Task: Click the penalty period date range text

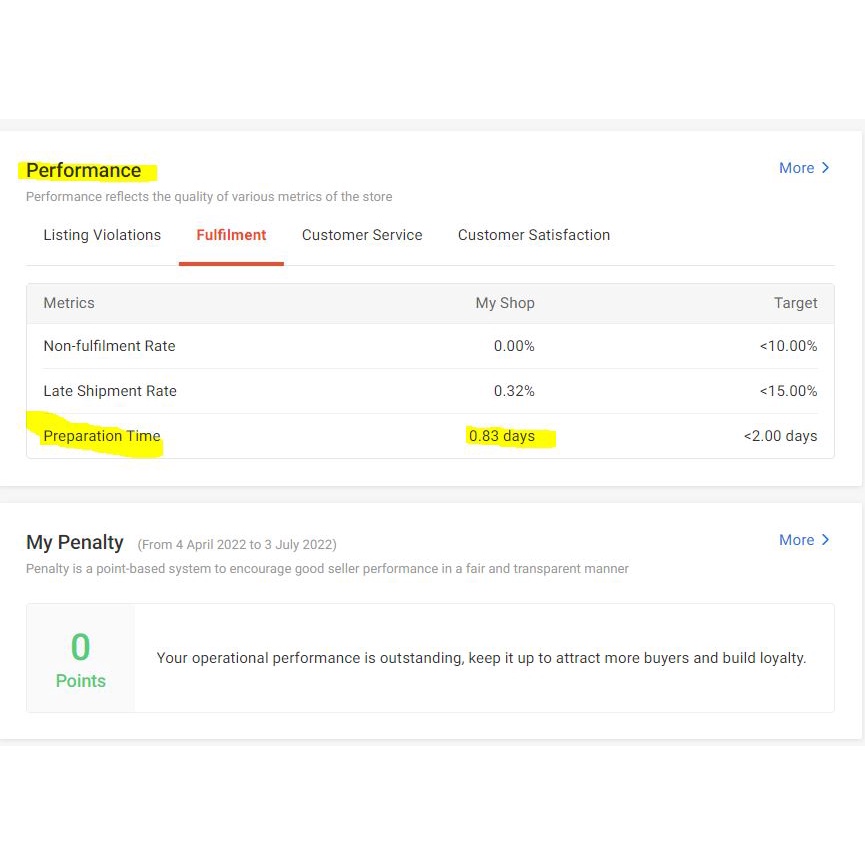Action: pyautogui.click(x=237, y=545)
